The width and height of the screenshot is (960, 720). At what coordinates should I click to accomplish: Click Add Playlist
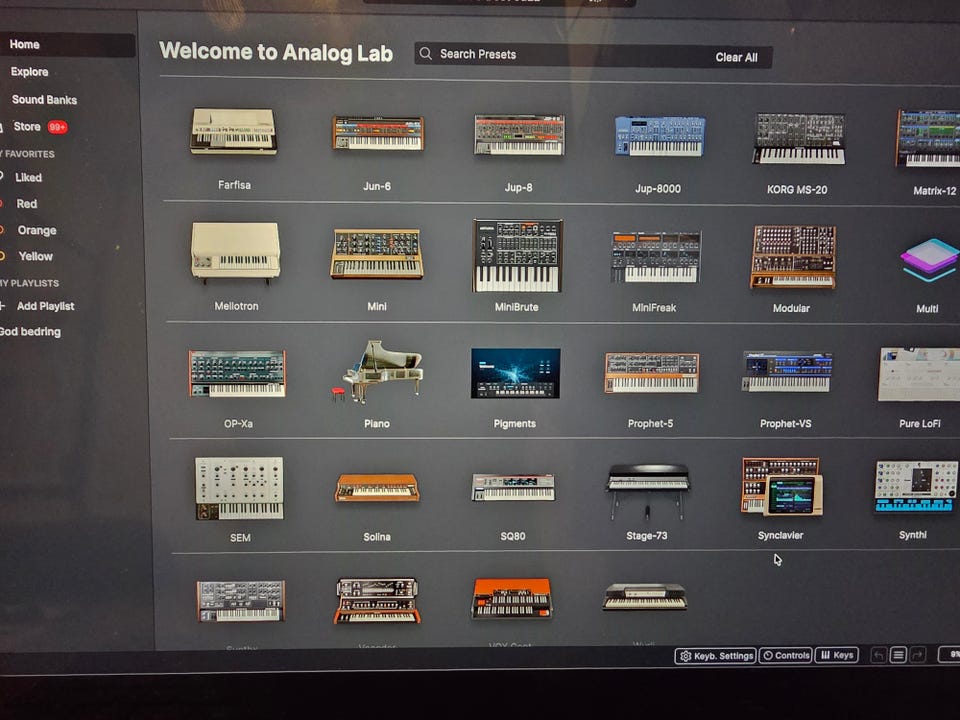coord(45,306)
